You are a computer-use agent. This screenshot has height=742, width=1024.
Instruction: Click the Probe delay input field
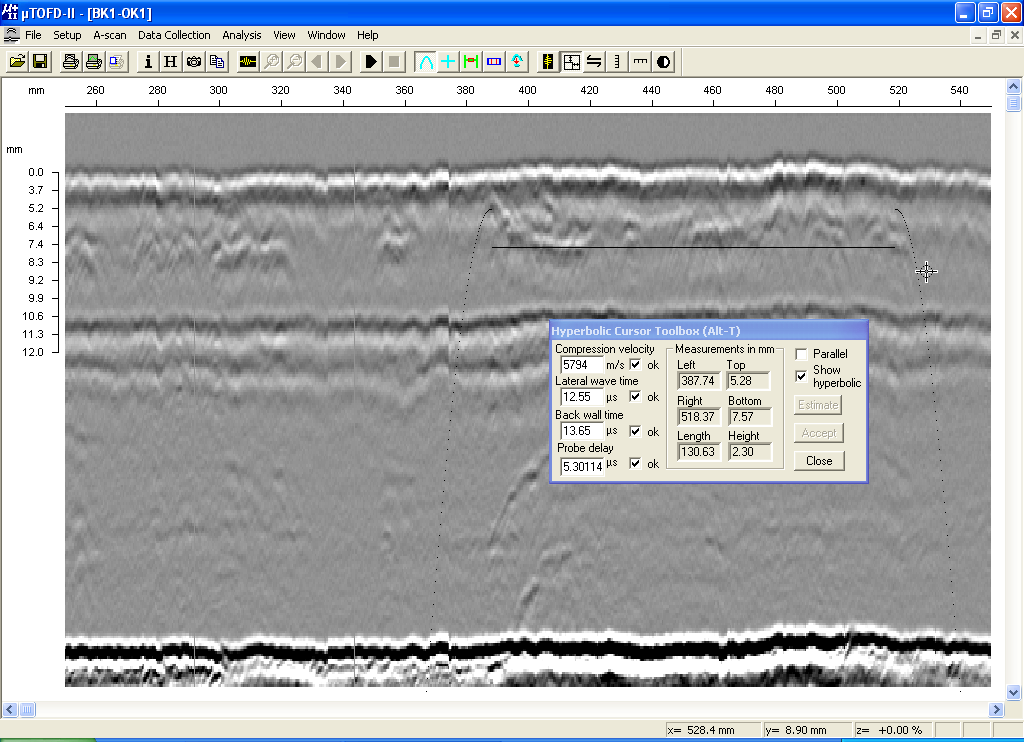point(583,466)
